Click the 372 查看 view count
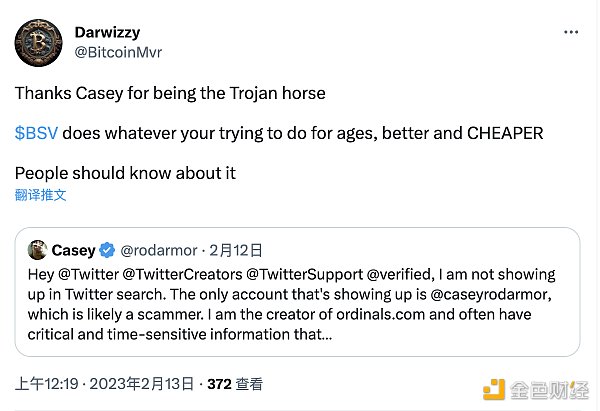600x411 pixels. click(234, 384)
